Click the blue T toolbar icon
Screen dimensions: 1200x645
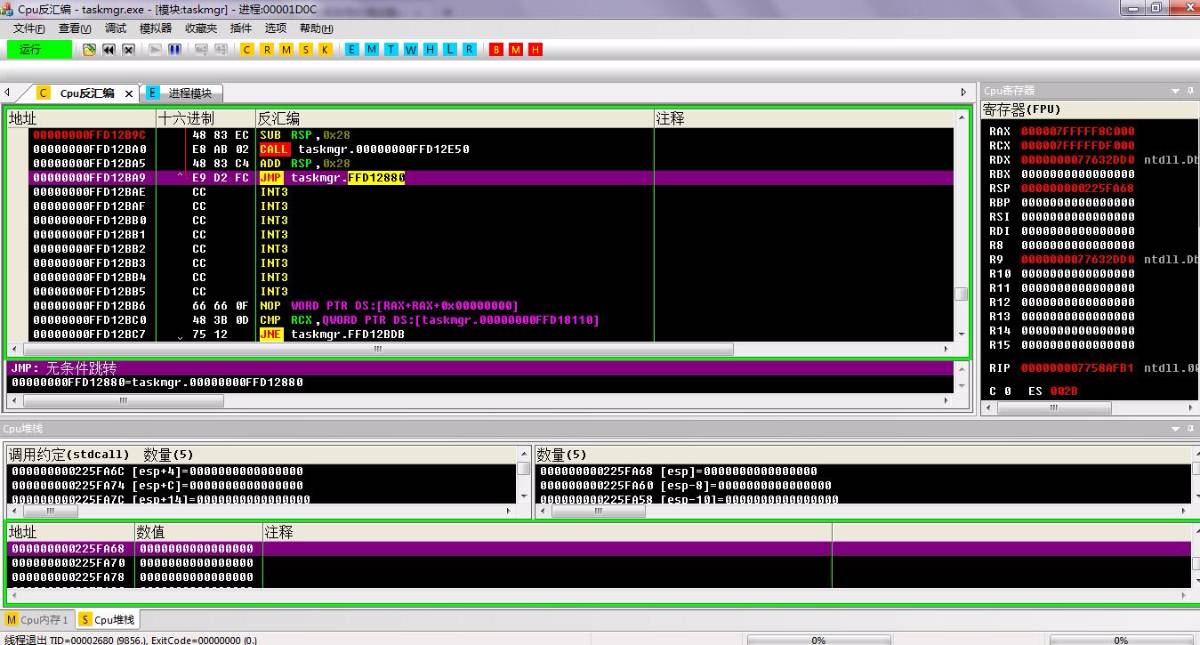[x=391, y=49]
